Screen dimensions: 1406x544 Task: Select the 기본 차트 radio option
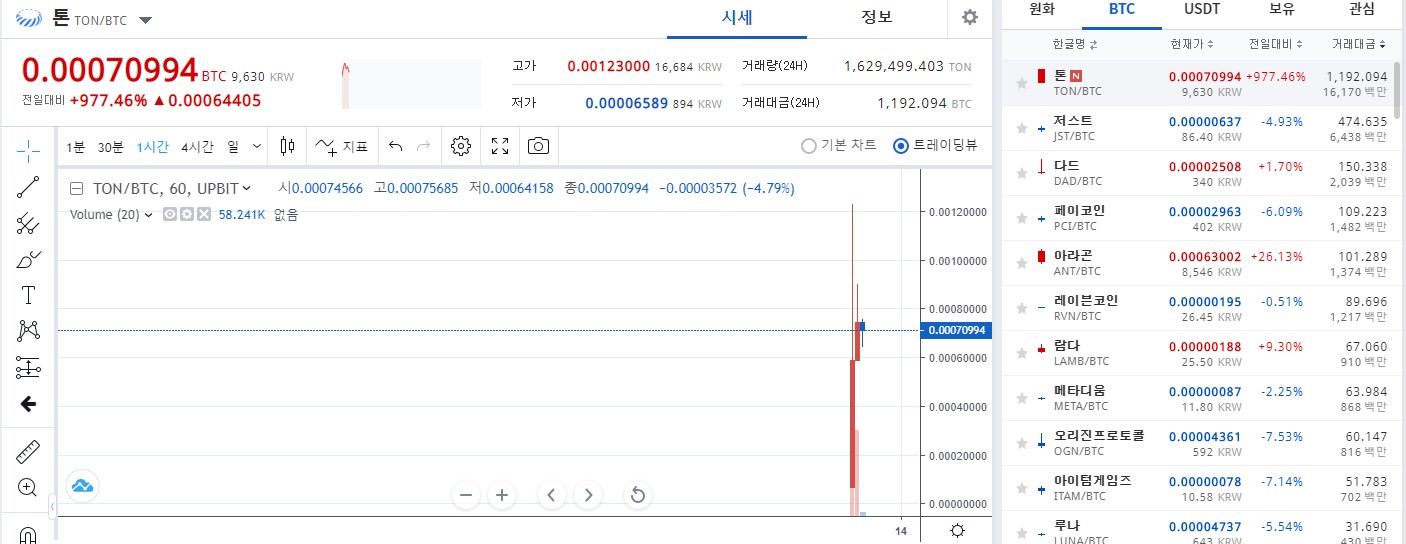(x=839, y=145)
